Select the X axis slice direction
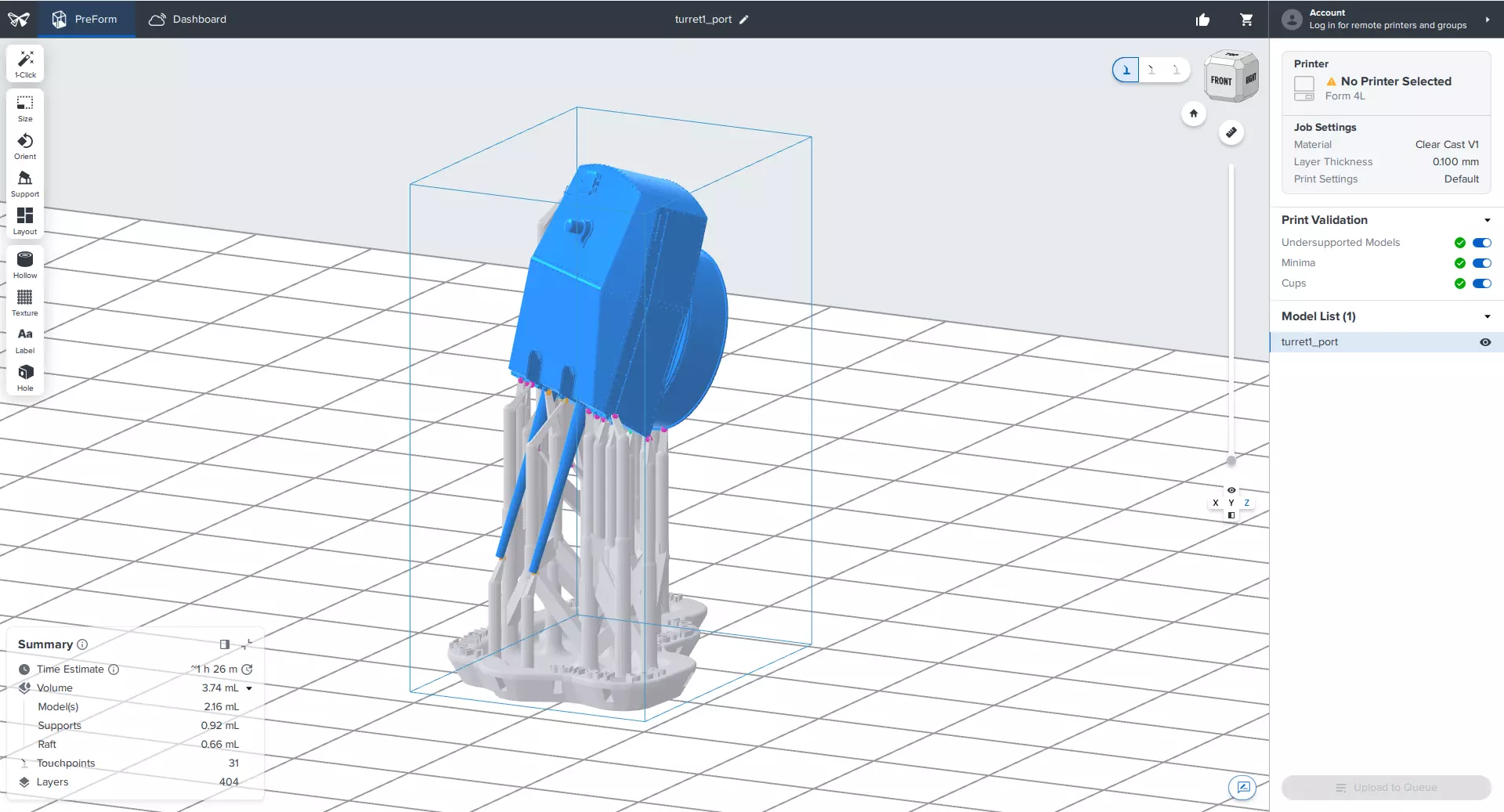Viewport: 1504px width, 812px height. point(1216,503)
